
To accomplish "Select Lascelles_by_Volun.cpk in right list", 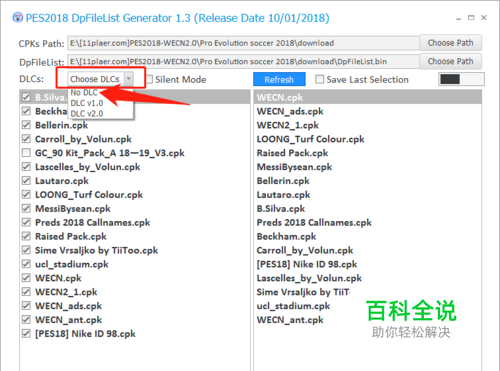I will point(368,278).
